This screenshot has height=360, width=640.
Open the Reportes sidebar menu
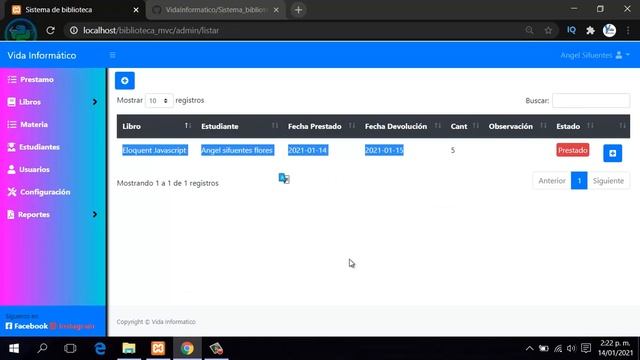(33, 214)
